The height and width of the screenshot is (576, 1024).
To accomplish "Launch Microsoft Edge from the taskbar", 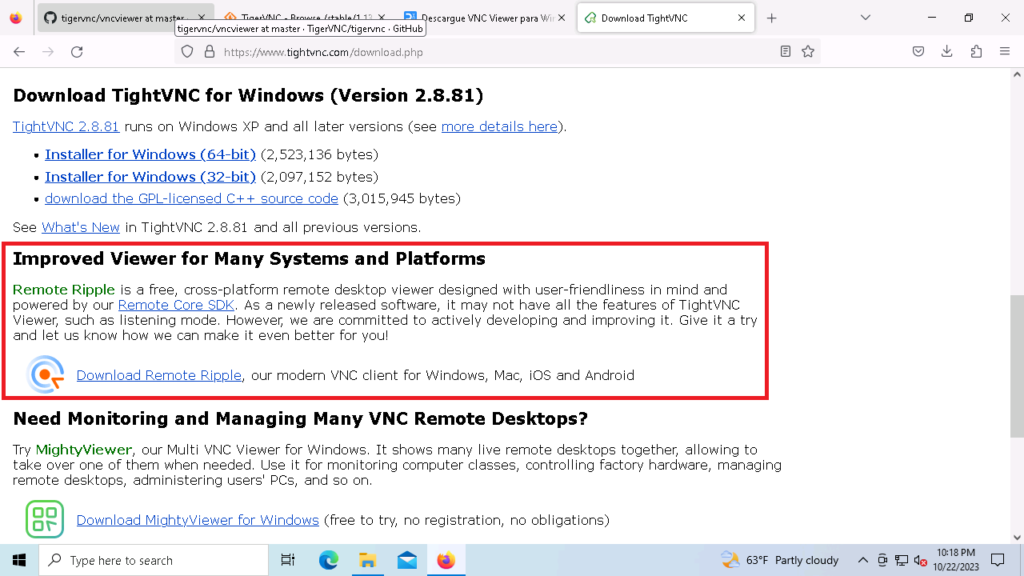I will click(328, 560).
